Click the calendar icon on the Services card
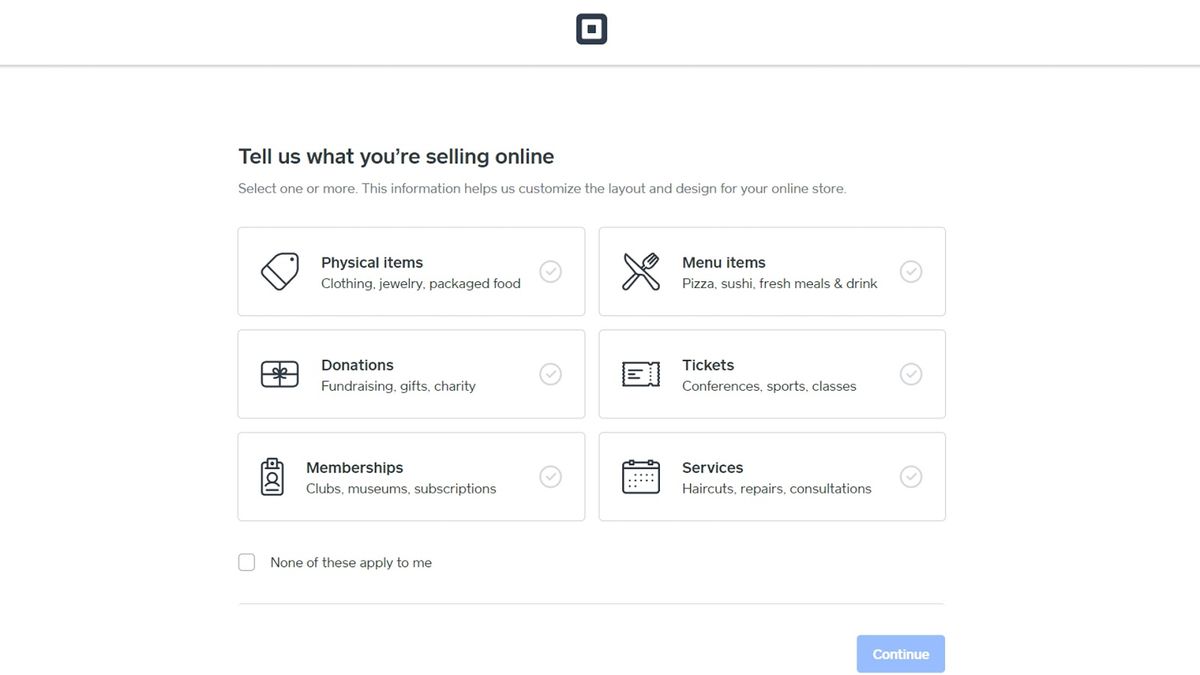Viewport: 1200px width, 675px height. click(x=639, y=476)
